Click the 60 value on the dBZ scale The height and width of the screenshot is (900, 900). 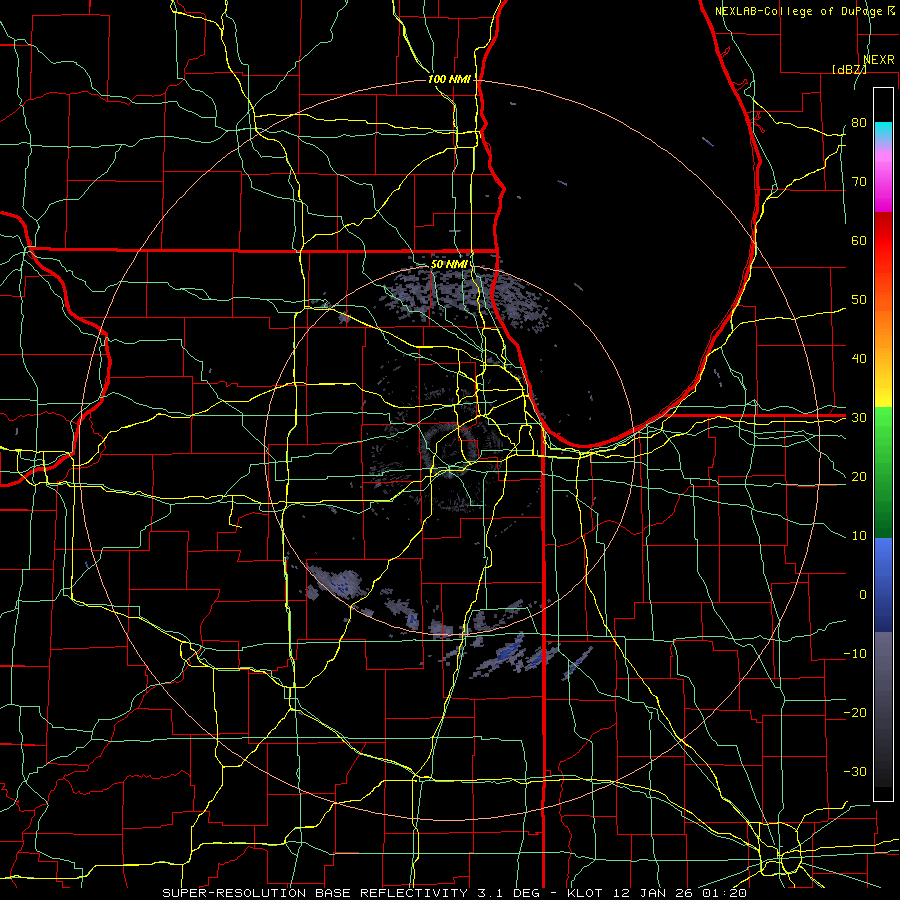[859, 240]
